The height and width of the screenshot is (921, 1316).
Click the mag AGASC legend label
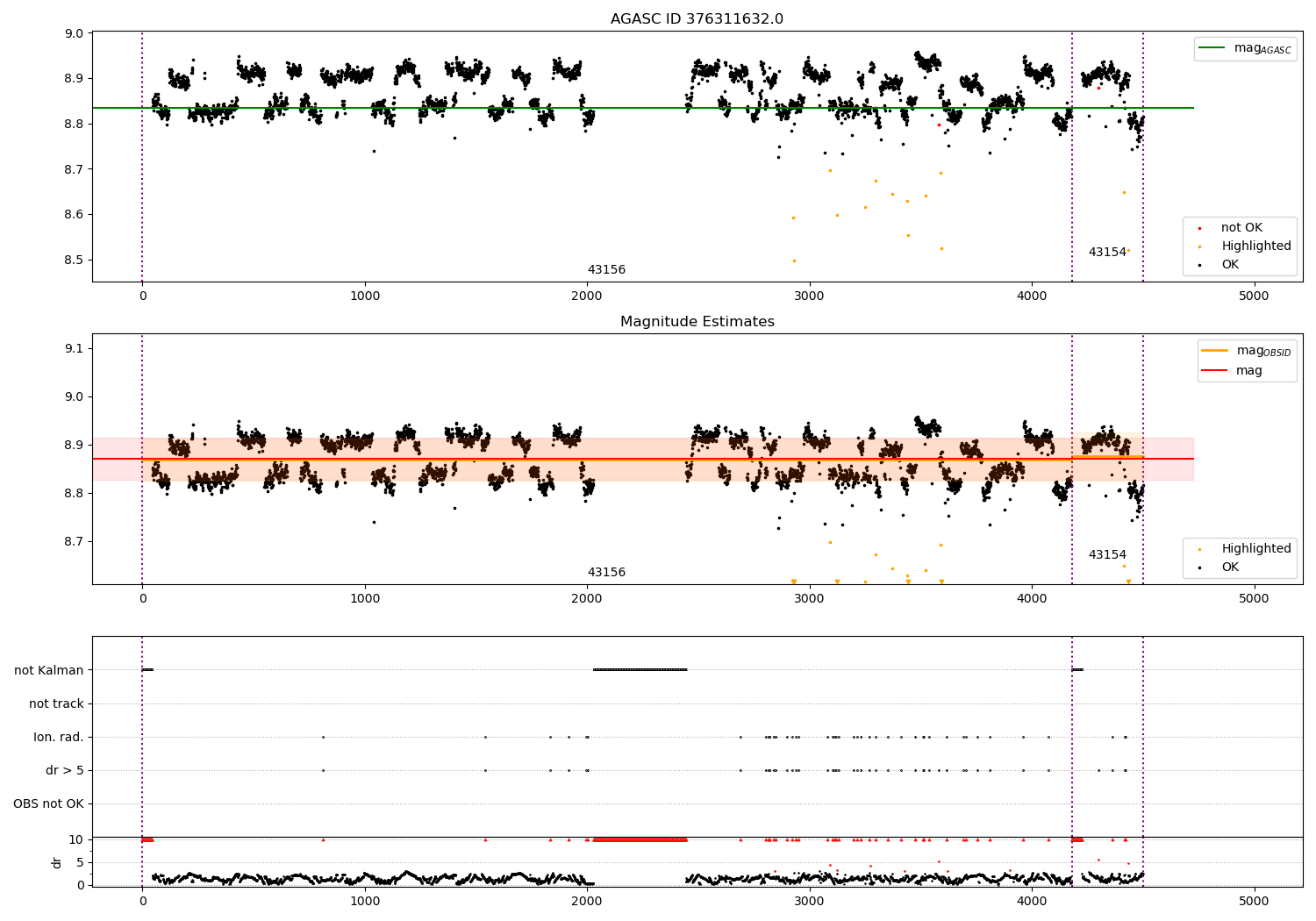1262,48
